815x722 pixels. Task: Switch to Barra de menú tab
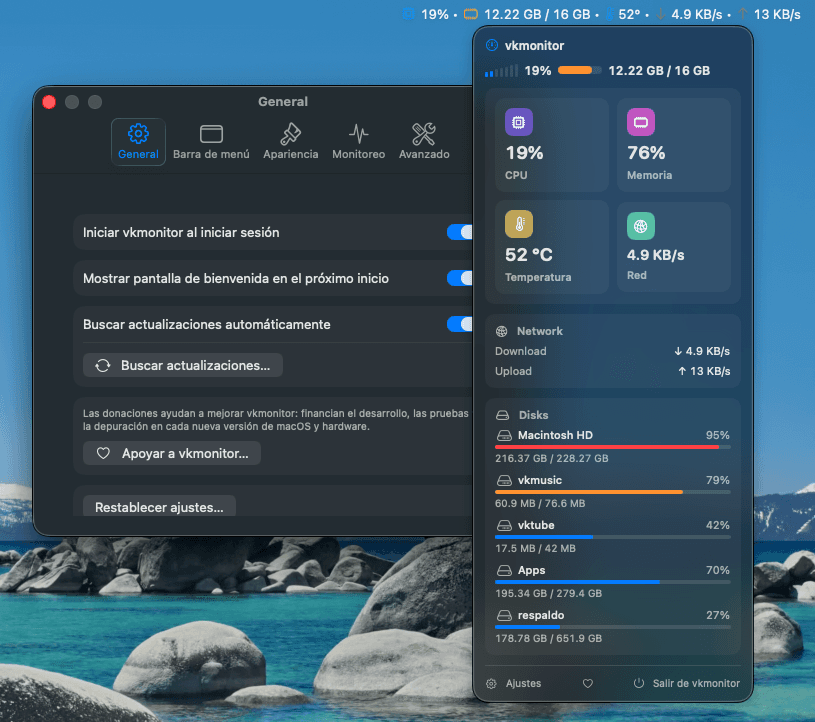click(x=211, y=141)
